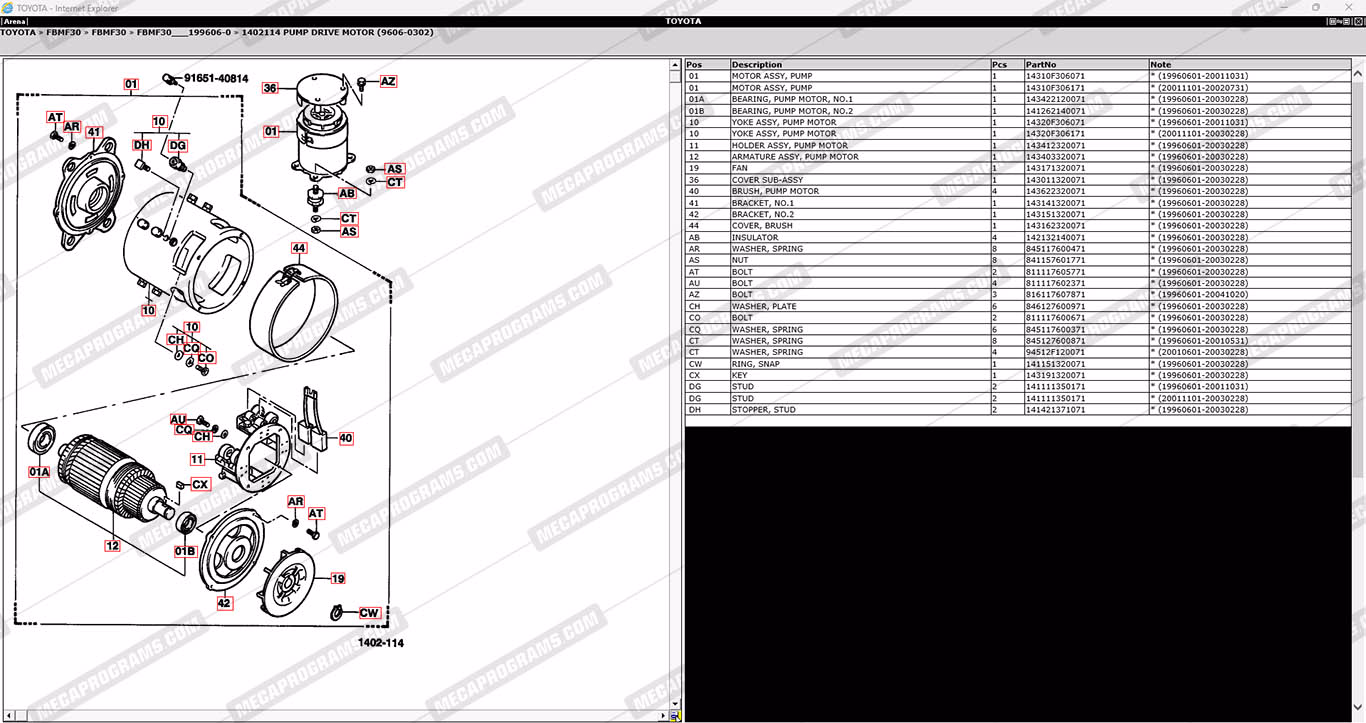This screenshot has width=1366, height=723.
Task: Open the FBMF30___199606-0 breadcrumb link
Action: tap(184, 33)
